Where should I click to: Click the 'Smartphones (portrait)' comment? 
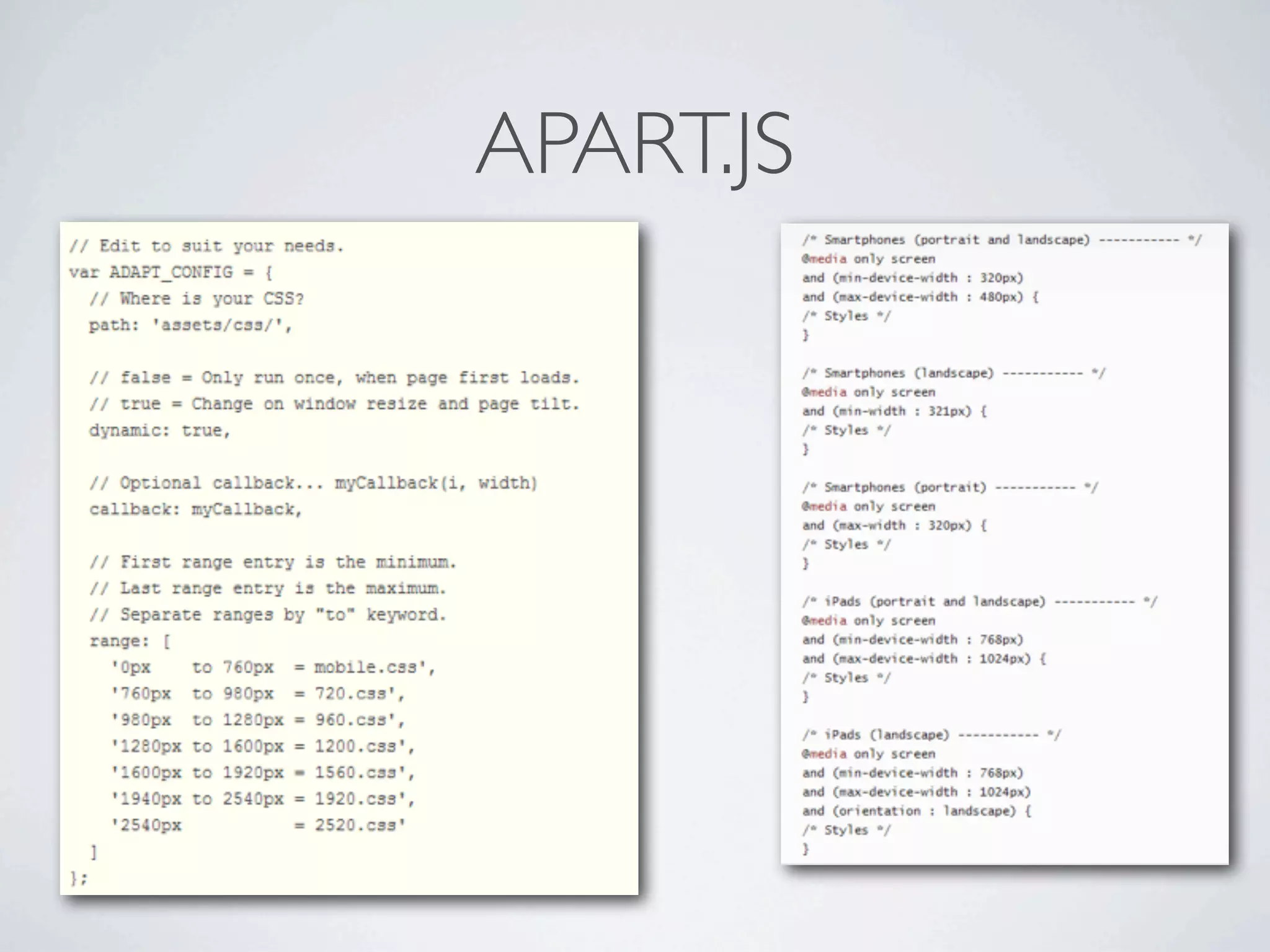point(949,488)
